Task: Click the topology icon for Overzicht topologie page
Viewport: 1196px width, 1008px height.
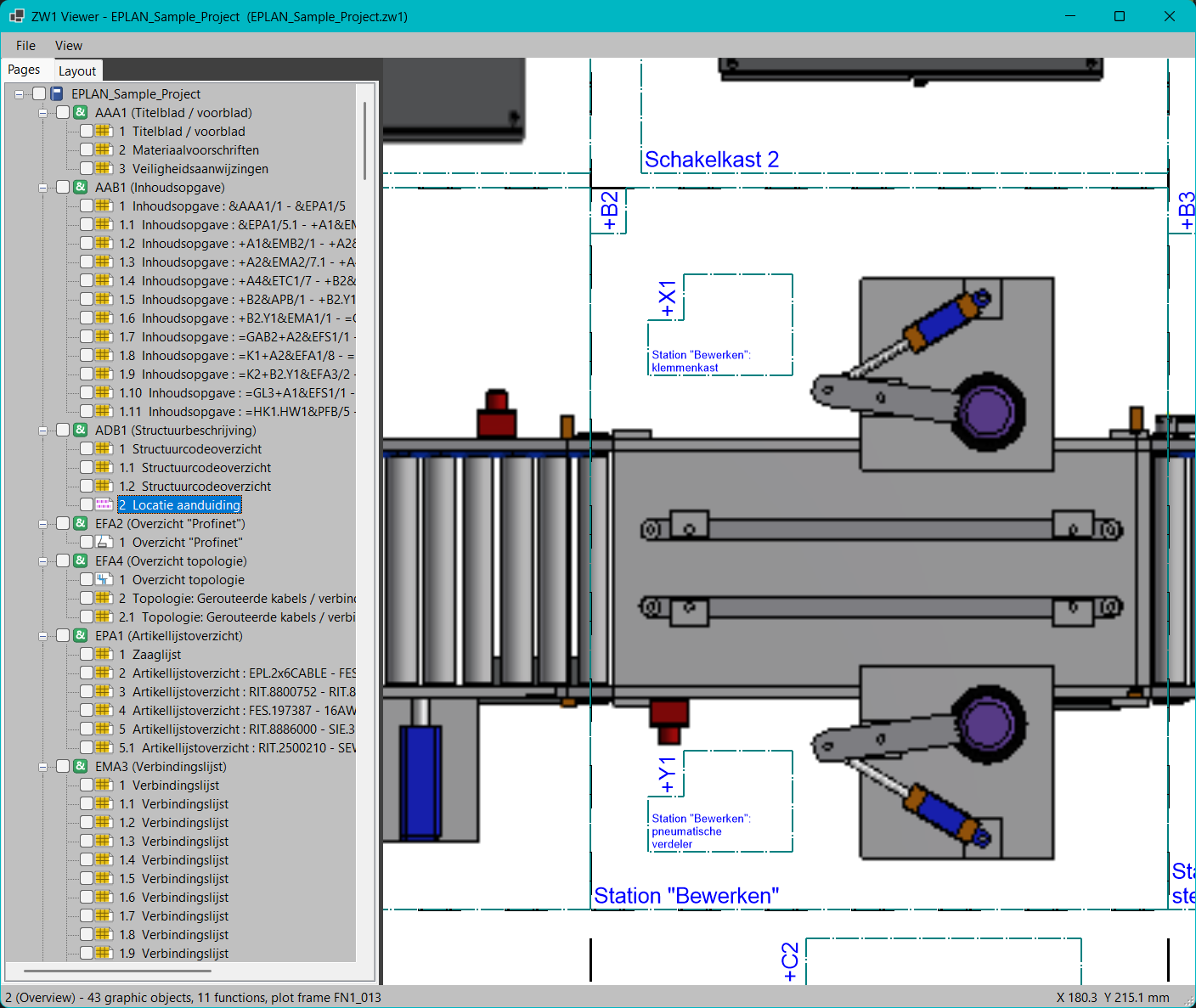Action: coord(104,579)
